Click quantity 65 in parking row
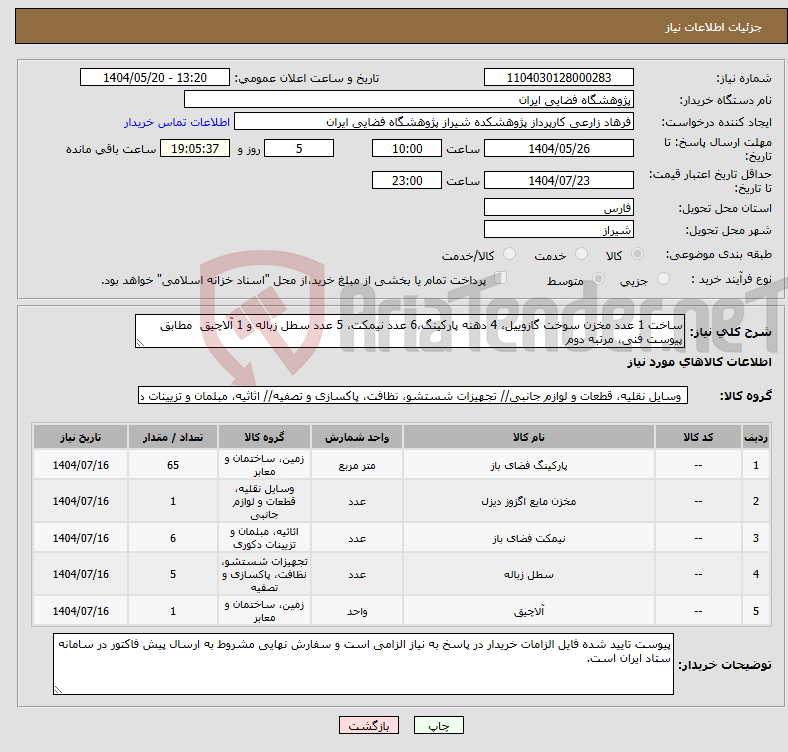 coord(173,465)
